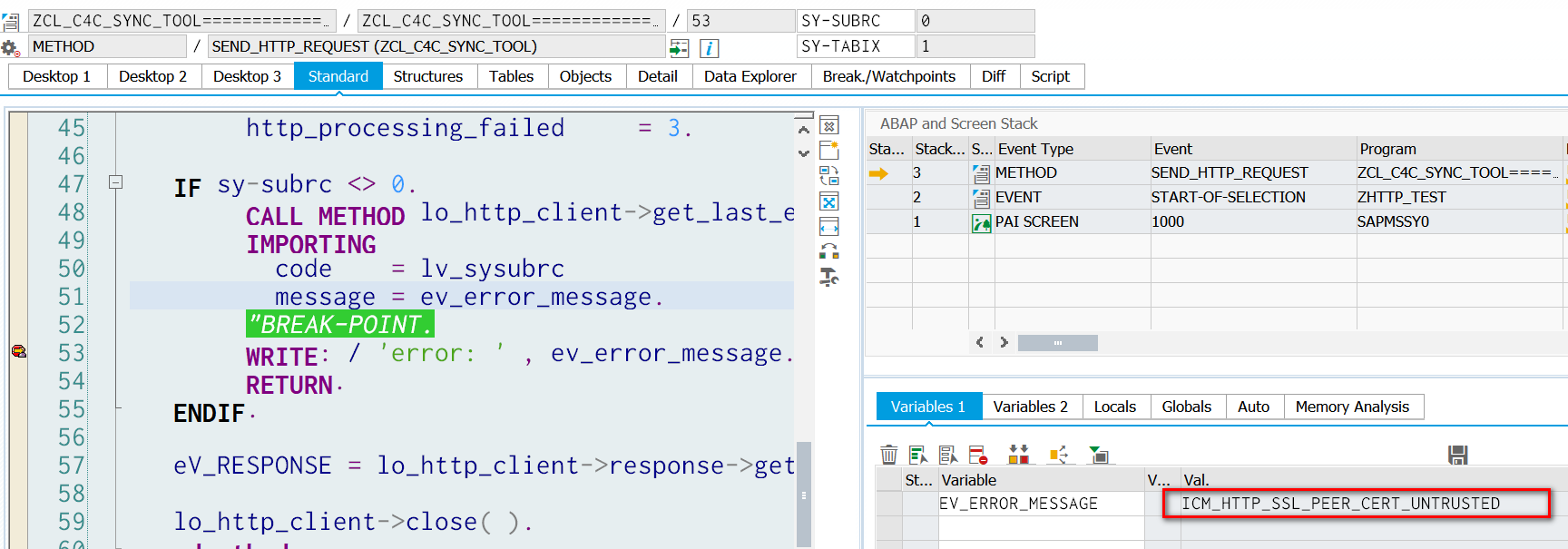Switch to the Desktop 3 tab
The image size is (1568, 549).
pos(247,76)
